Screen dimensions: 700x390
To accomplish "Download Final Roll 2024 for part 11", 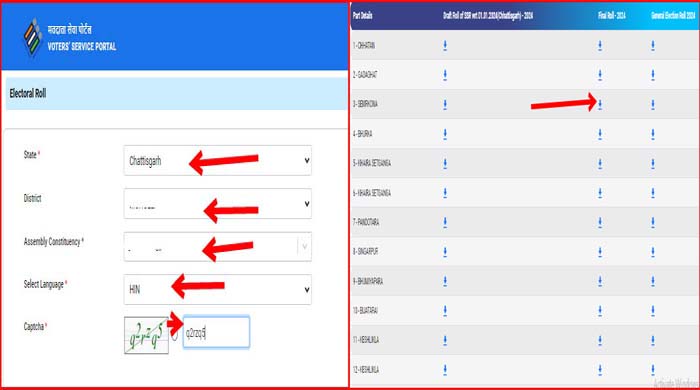I will pos(600,340).
